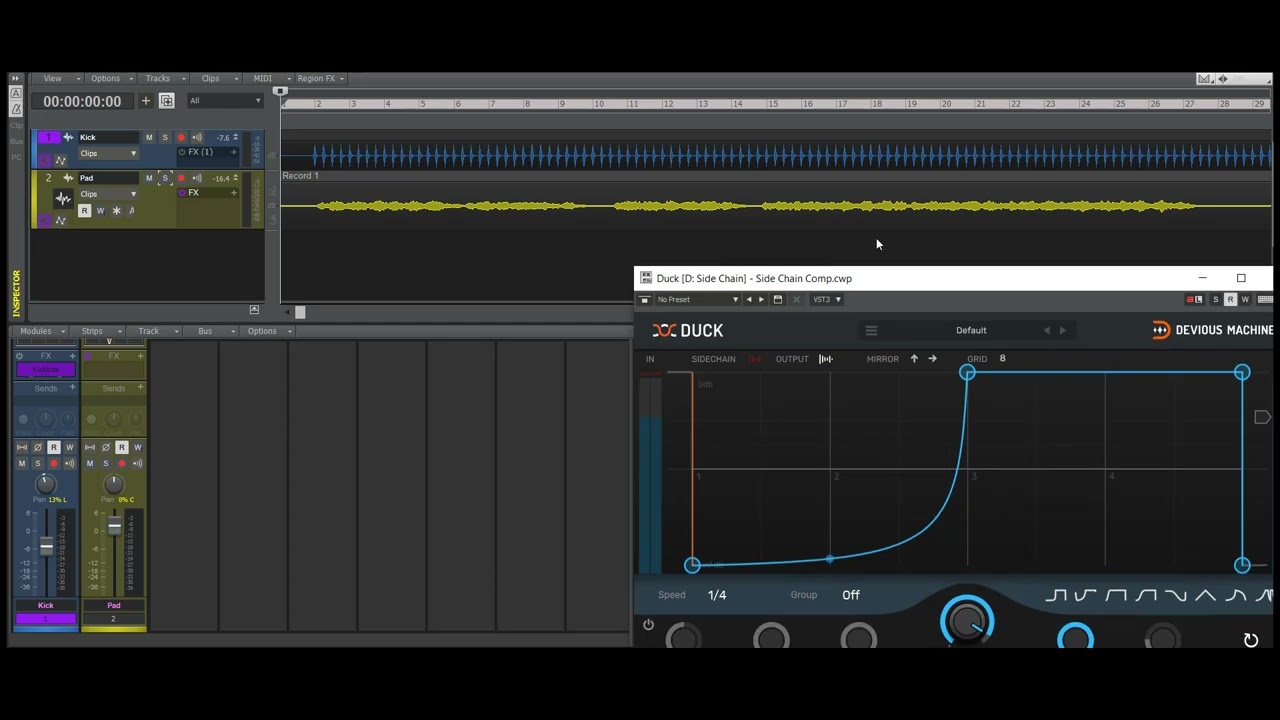The image size is (1280, 720).
Task: Add a send to the Kick strip
Action: 72,387
